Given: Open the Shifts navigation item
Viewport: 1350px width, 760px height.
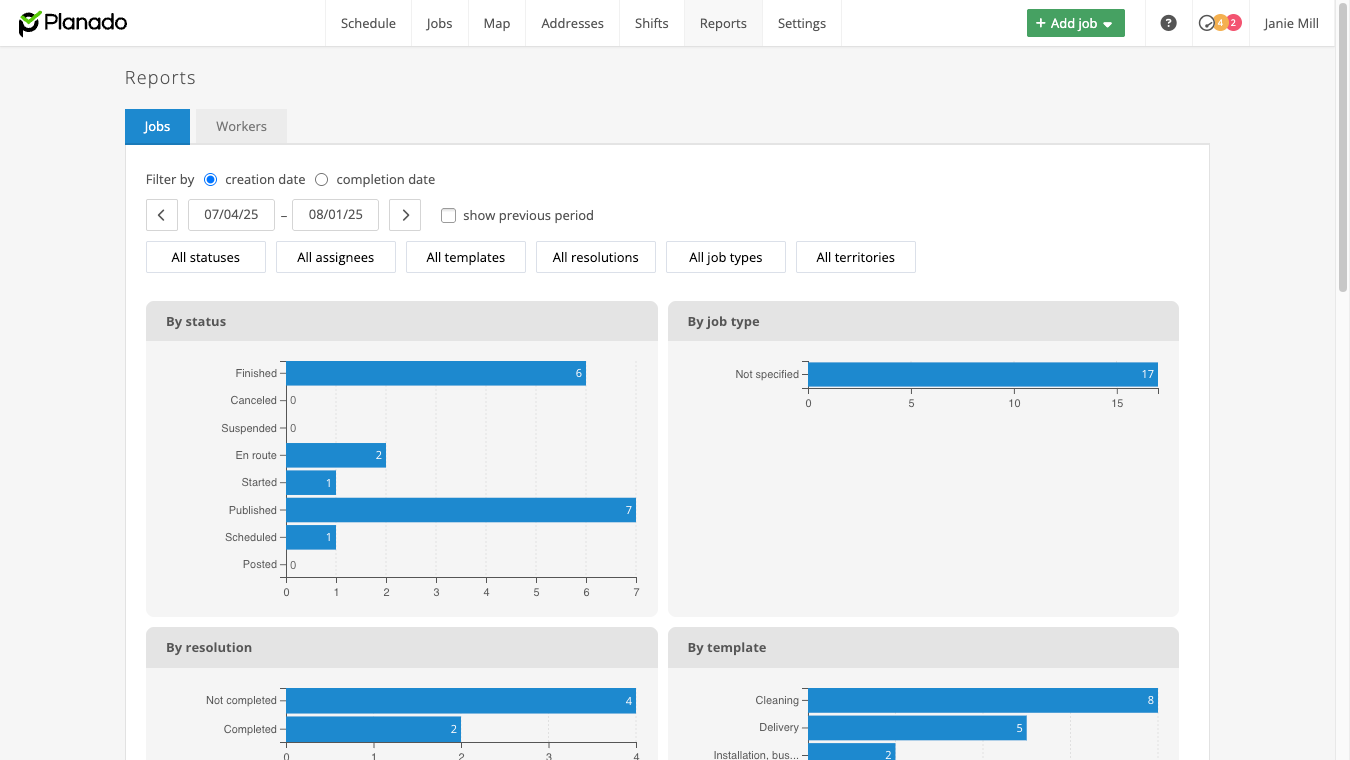Looking at the screenshot, I should 651,23.
